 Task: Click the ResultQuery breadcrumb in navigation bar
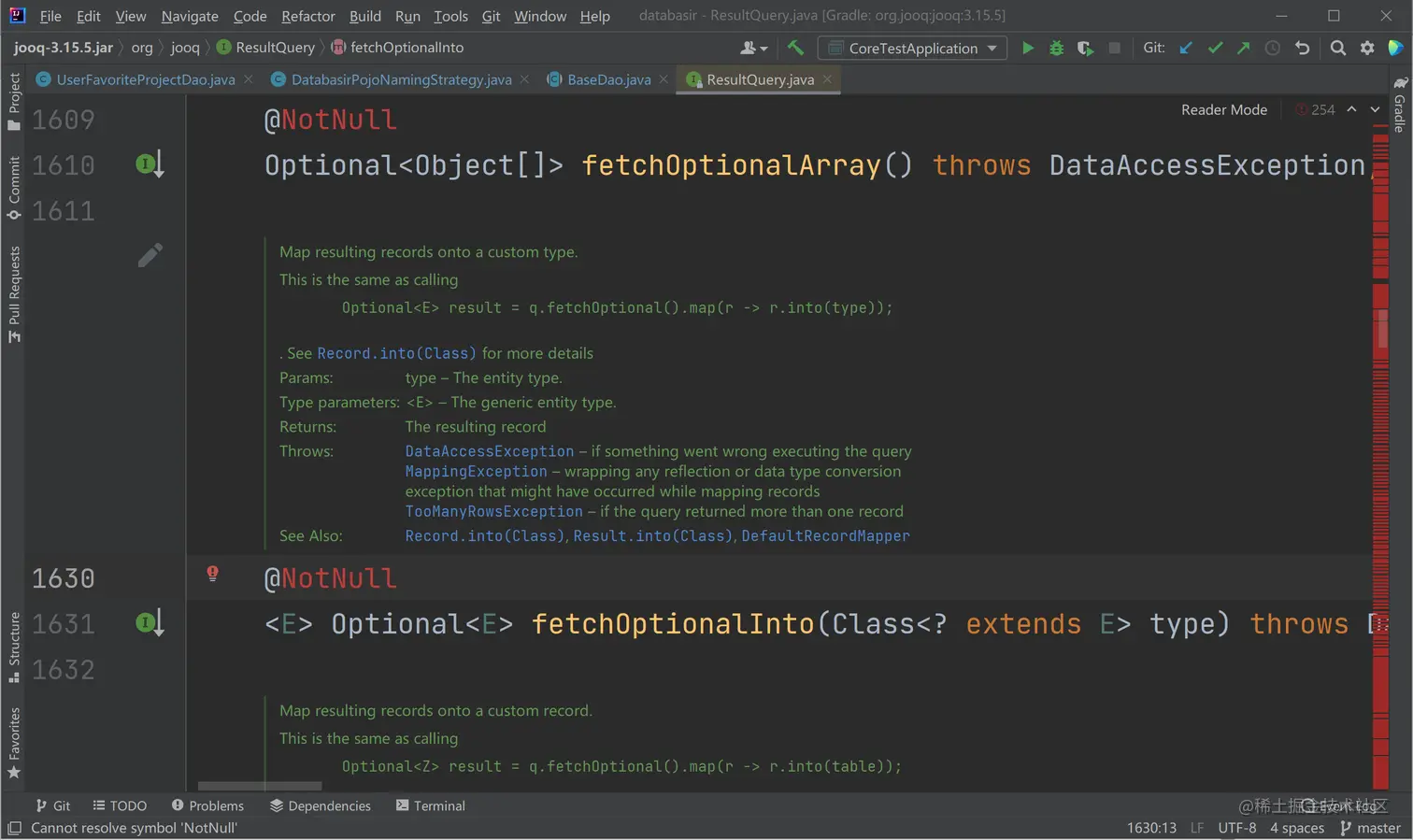click(x=265, y=48)
